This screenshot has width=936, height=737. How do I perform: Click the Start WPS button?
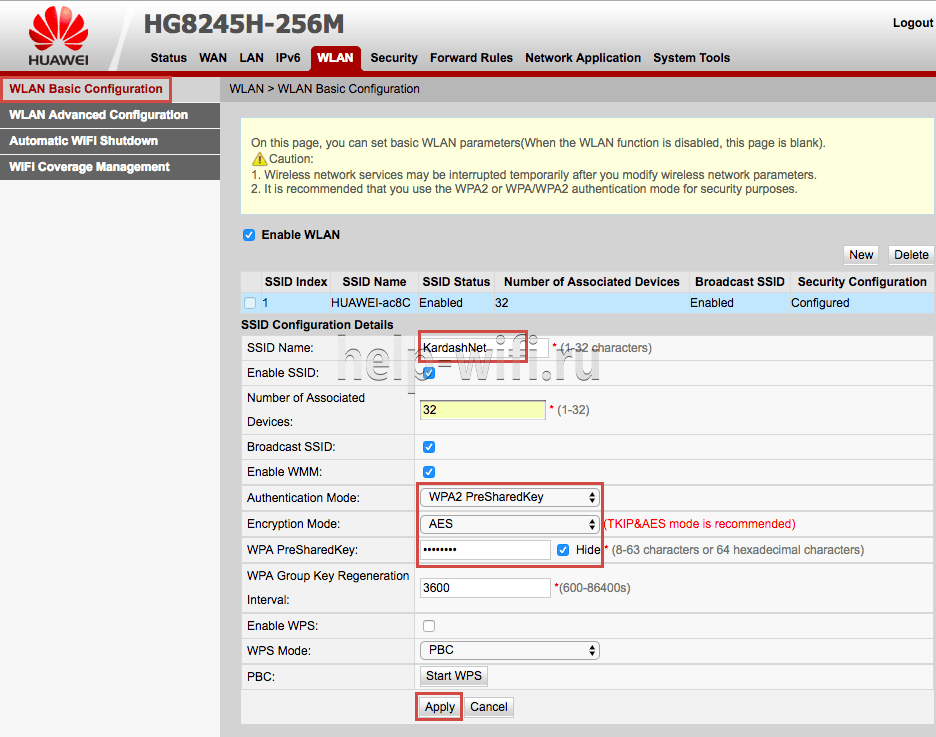tap(454, 676)
